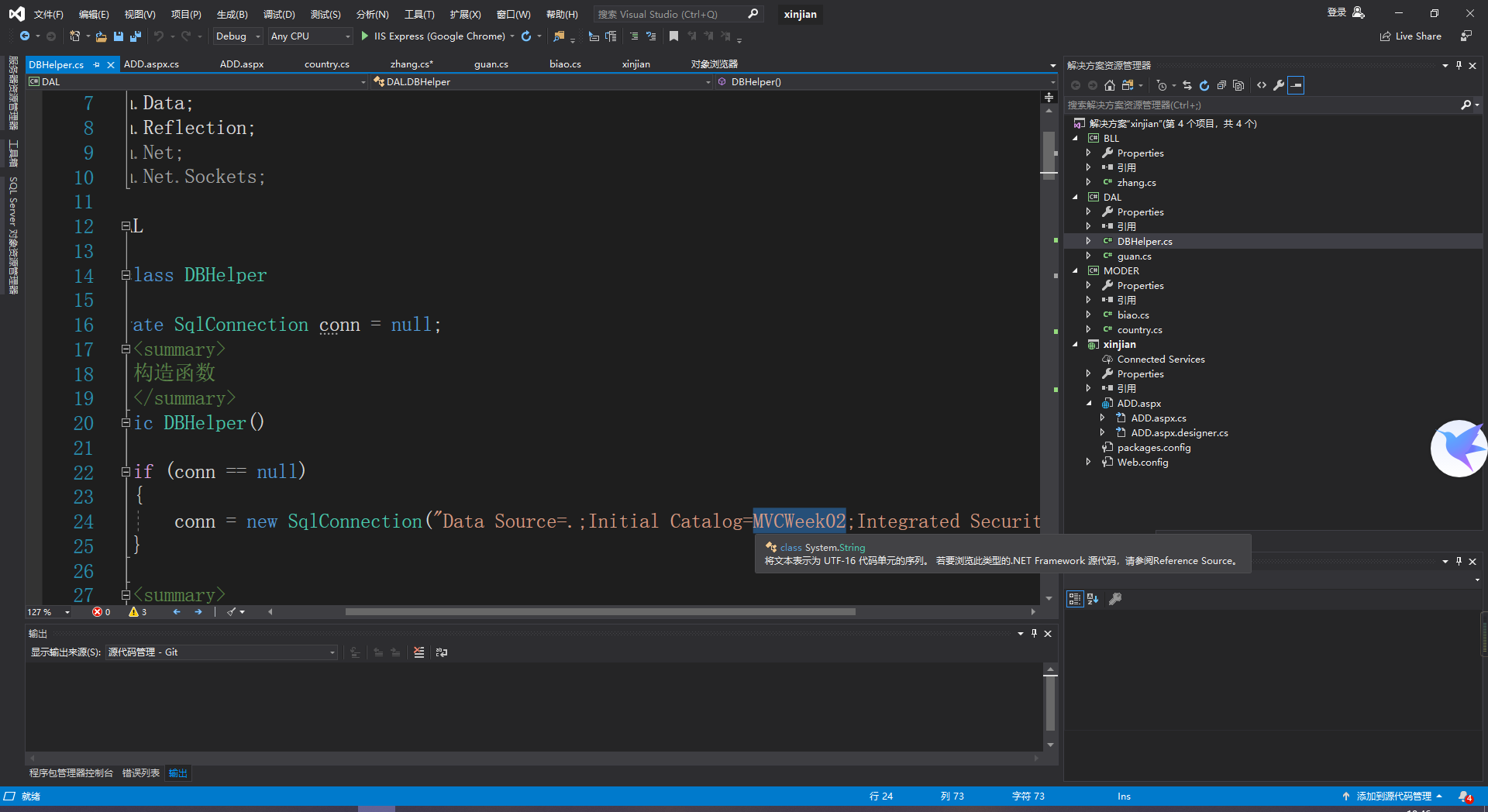Open the Any CPU platform dropdown

coord(311,36)
